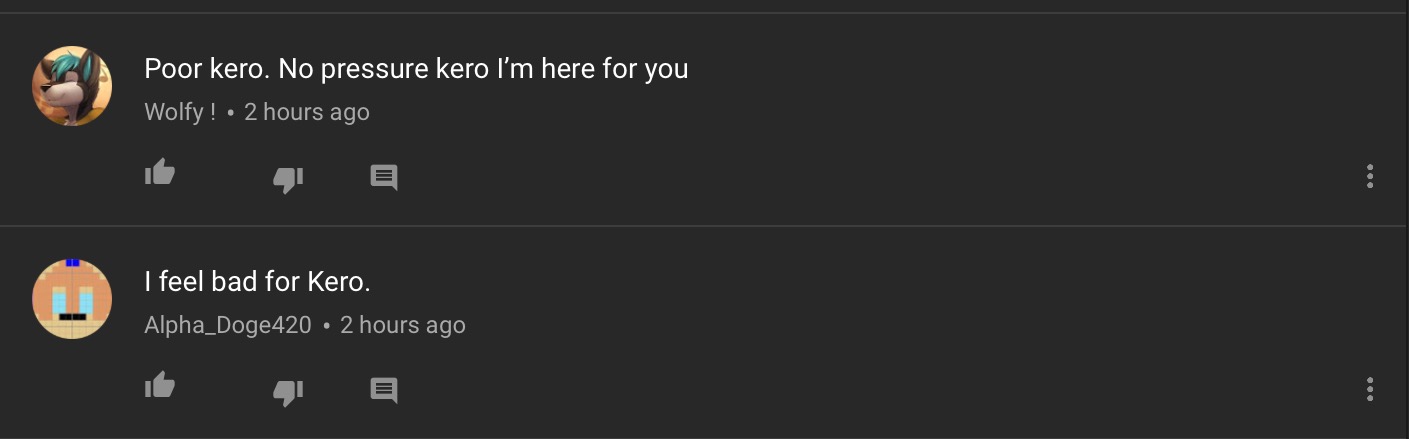Open the '2 hours ago' timestamp beside Wolfy !
This screenshot has height=439, width=1409.
pos(307,112)
